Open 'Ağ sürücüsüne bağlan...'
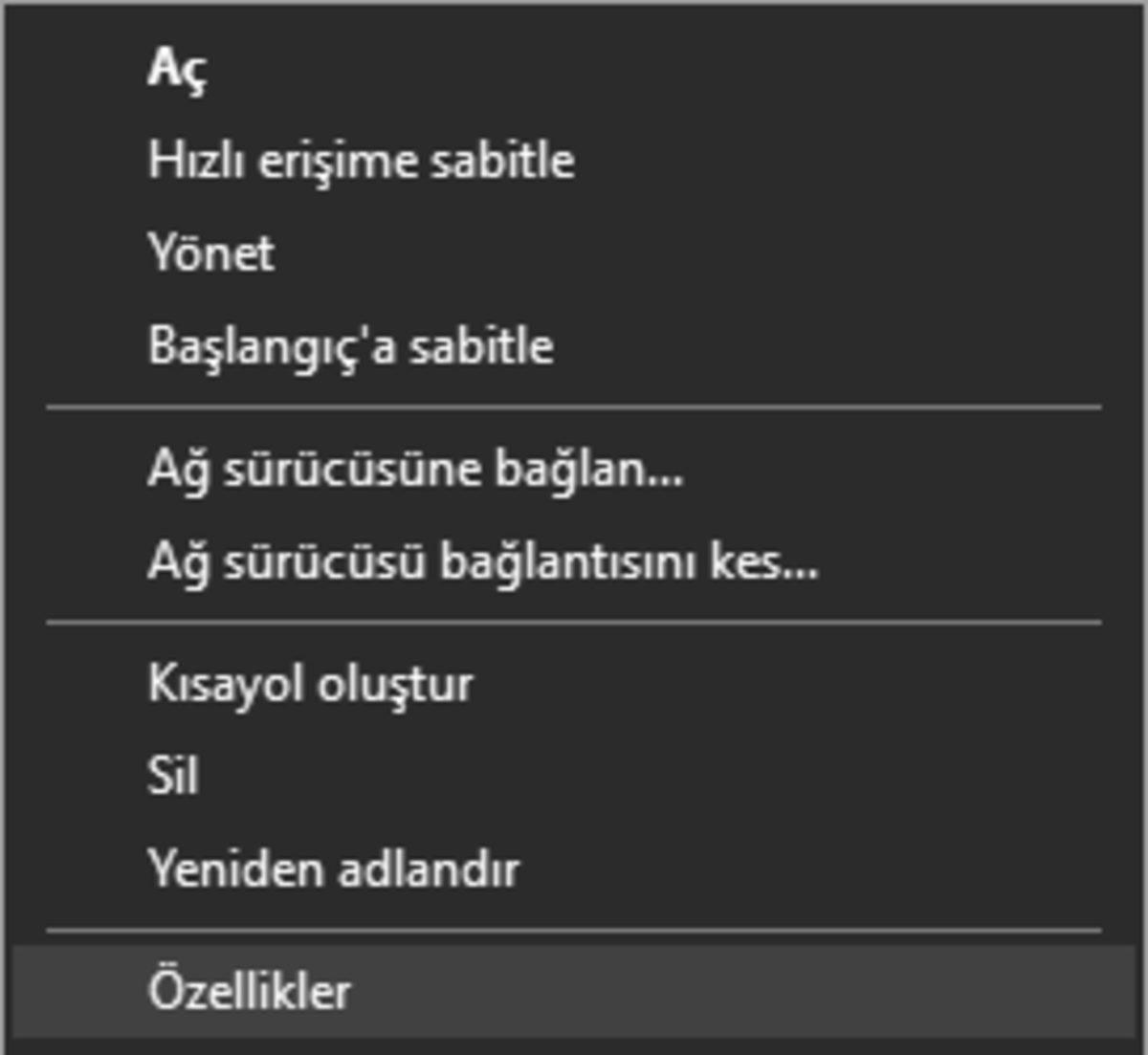1148x1055 pixels. coord(418,469)
